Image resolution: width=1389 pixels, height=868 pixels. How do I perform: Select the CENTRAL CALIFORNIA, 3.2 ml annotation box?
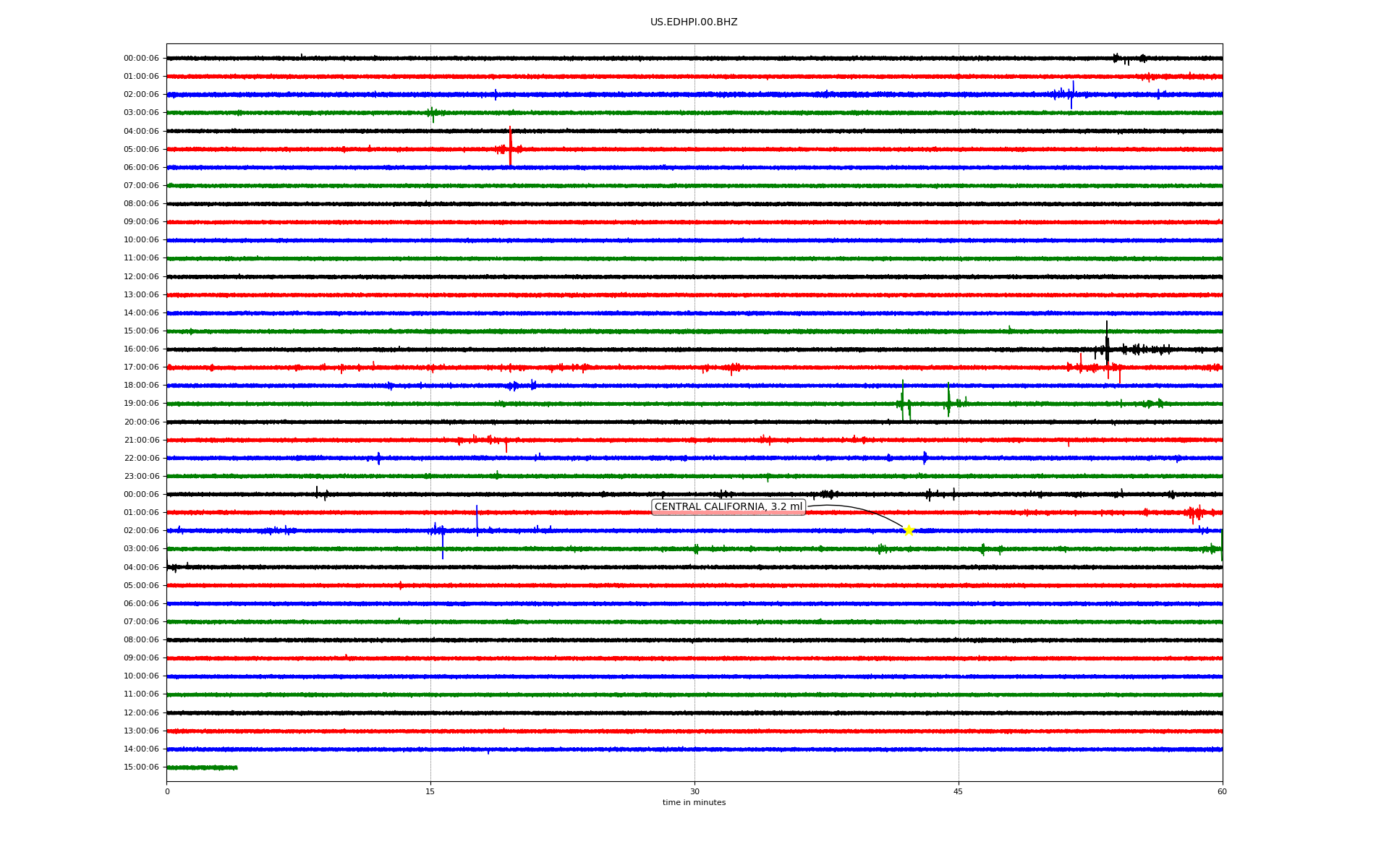728,507
